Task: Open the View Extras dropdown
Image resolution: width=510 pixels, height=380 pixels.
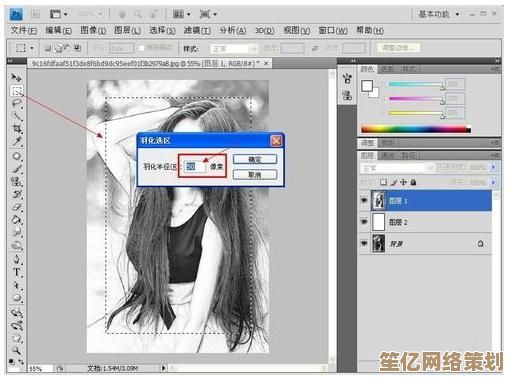Action: point(59,14)
